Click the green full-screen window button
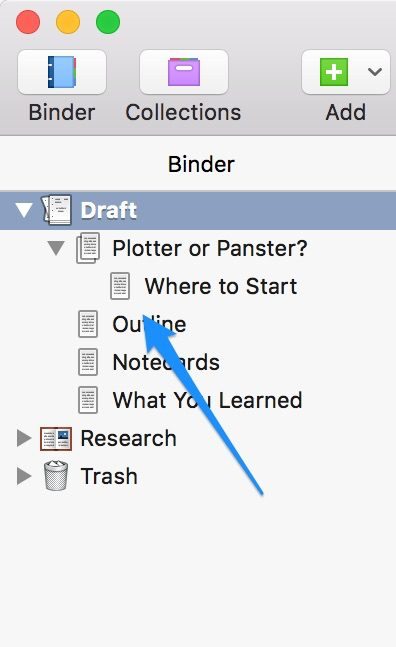 tap(108, 22)
